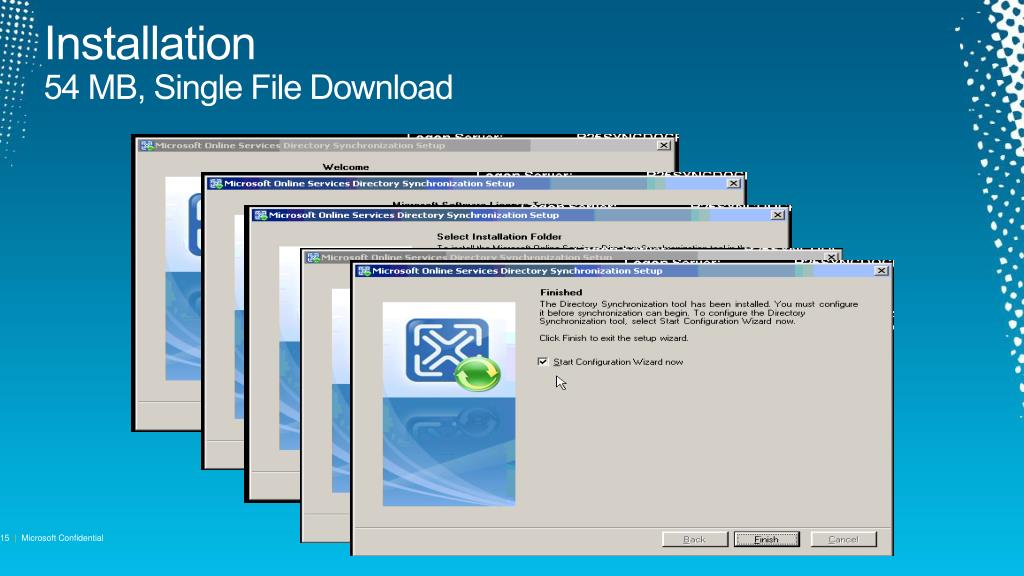Click title bar icon of Select Installation Folder window
The height and width of the screenshot is (576, 1024).
(x=261, y=215)
